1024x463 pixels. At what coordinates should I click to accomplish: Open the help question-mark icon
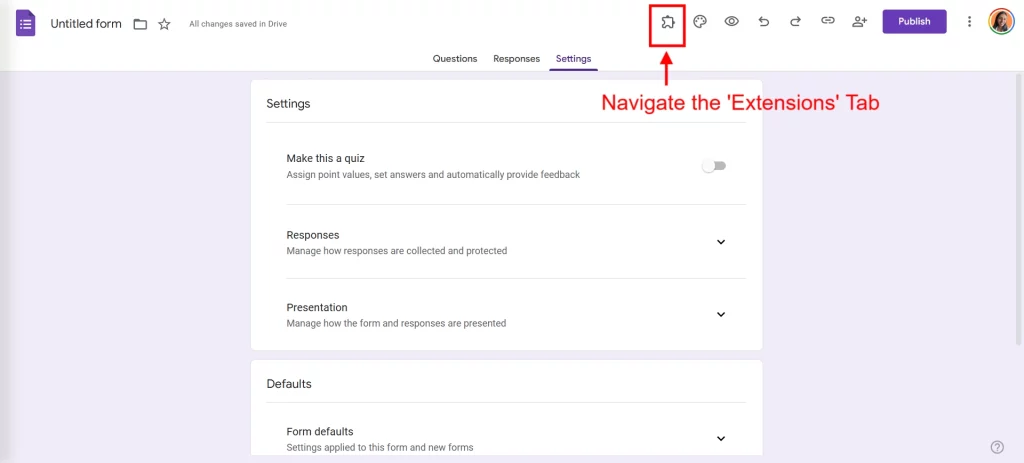(996, 447)
